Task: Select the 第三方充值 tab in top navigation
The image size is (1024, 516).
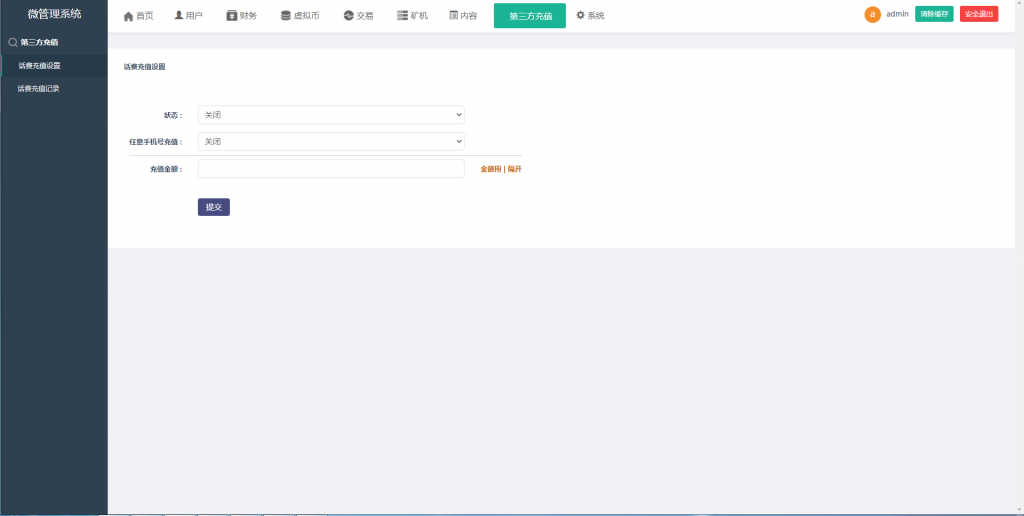Action: tap(530, 16)
